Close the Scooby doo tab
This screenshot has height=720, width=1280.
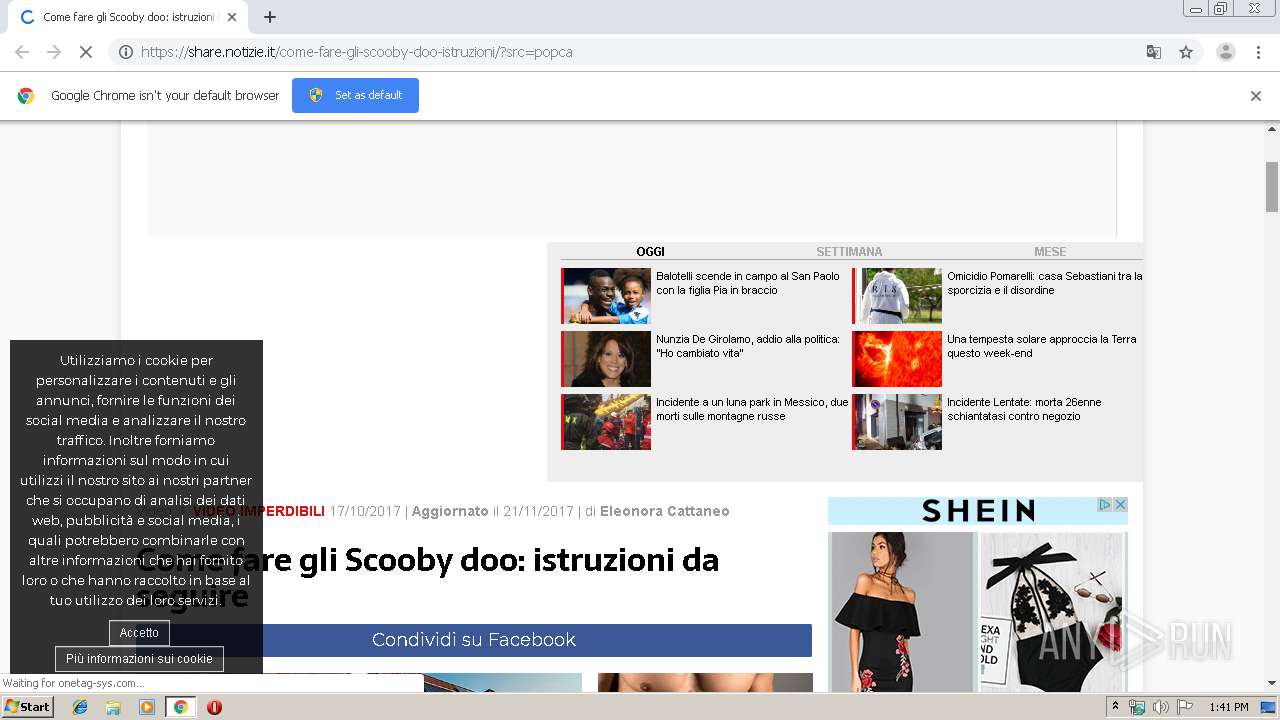point(232,17)
